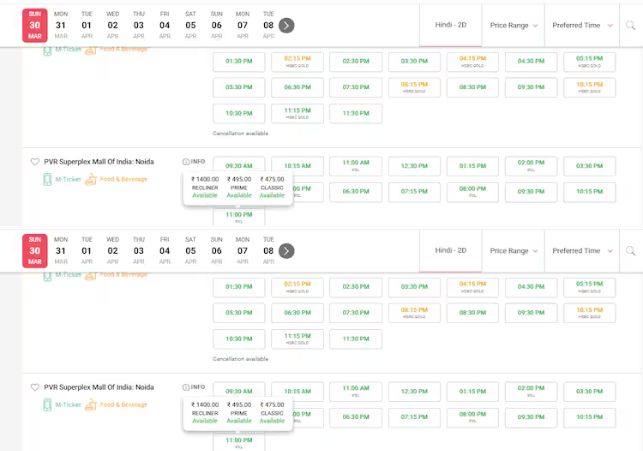Choose date THU 03 APR in lower date strip

(139, 251)
